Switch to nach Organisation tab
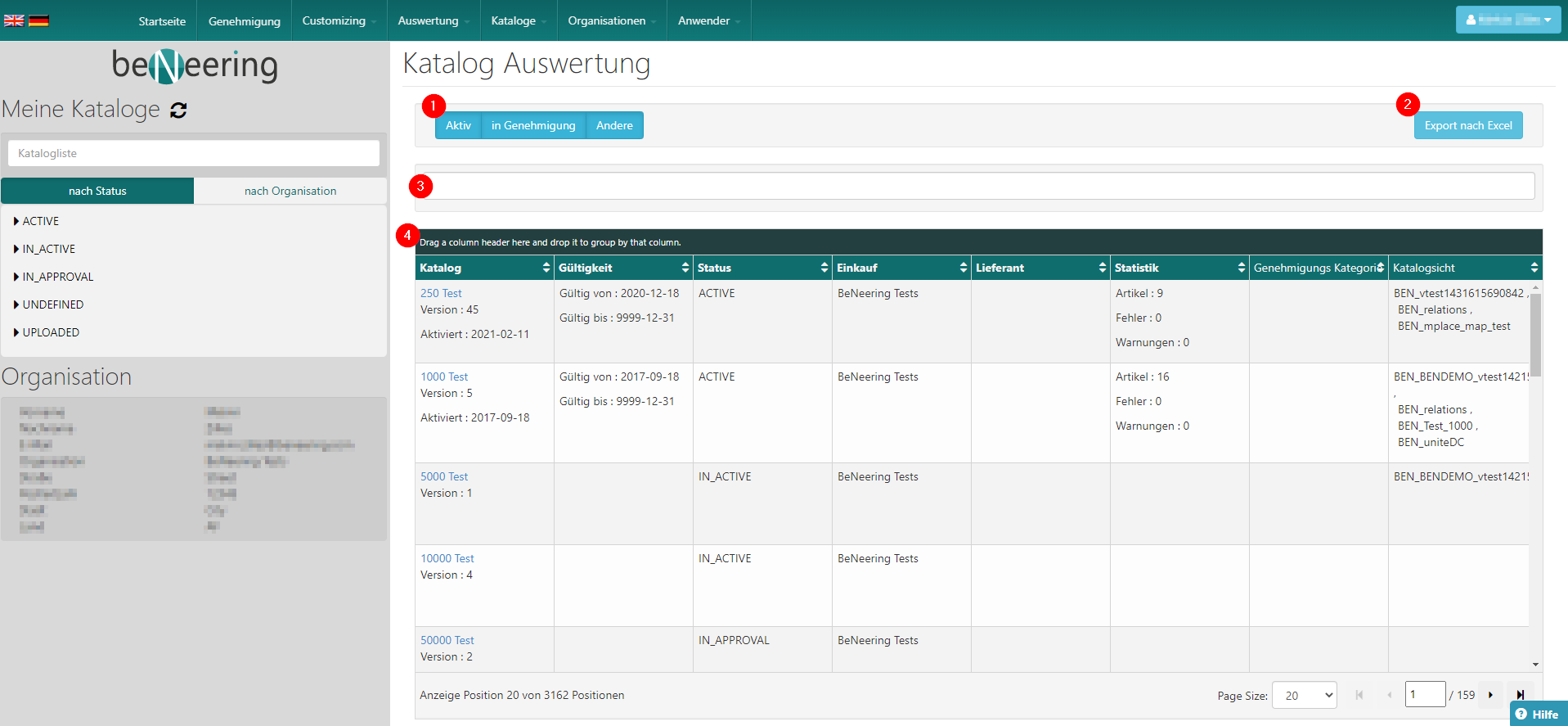Viewport: 1568px width, 726px height. click(x=290, y=191)
